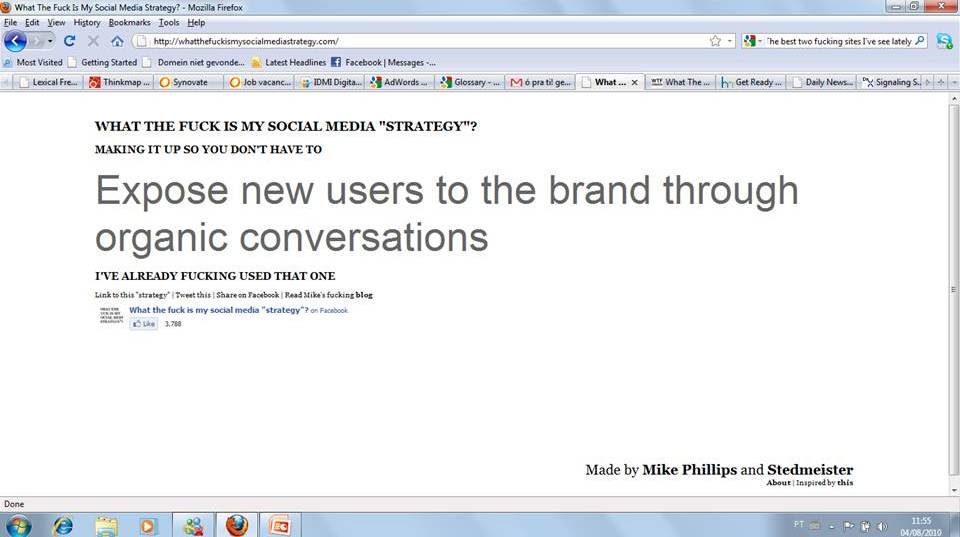Image resolution: width=960 pixels, height=537 pixels.
Task: Switch to the Gmail ó pra ti! tab
Action: [541, 82]
